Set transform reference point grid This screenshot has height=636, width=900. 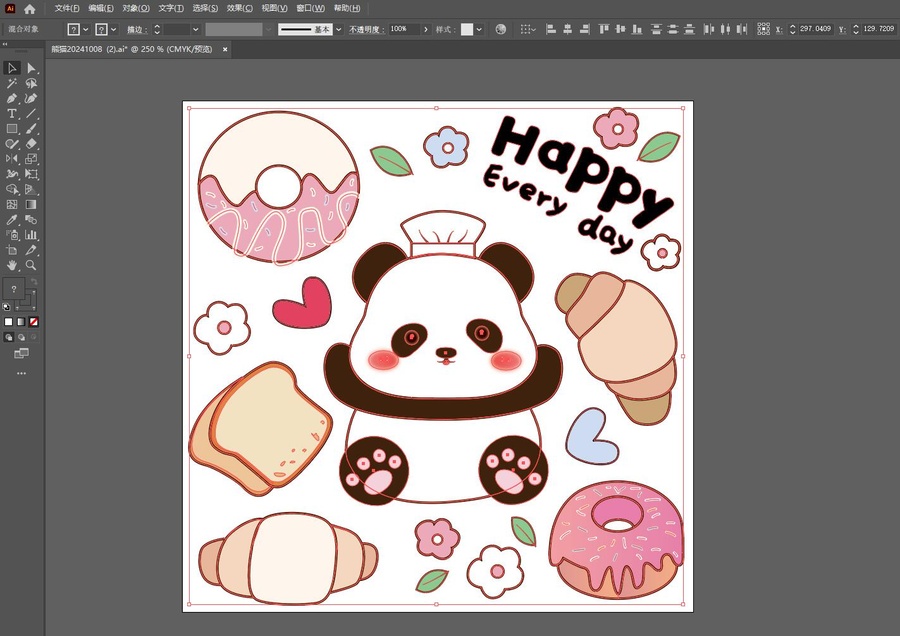click(763, 29)
